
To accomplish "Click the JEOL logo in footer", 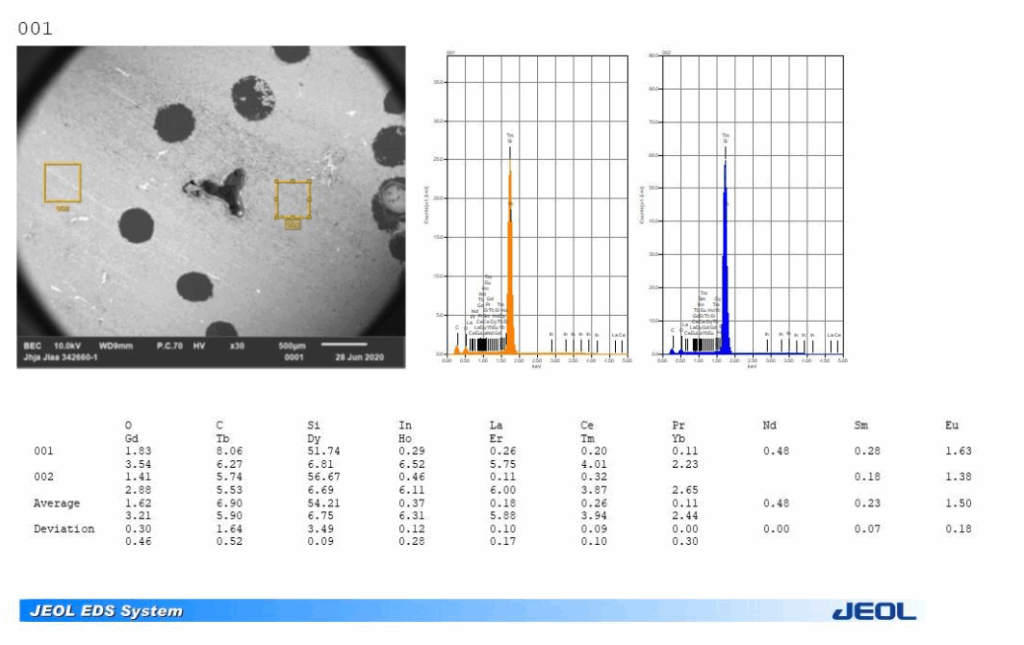I will [873, 610].
